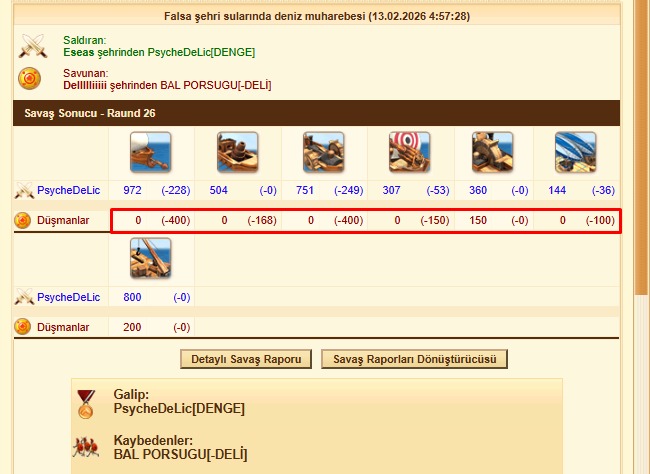Select the mortar ship icon
This screenshot has height=474, width=650.
click(x=238, y=152)
